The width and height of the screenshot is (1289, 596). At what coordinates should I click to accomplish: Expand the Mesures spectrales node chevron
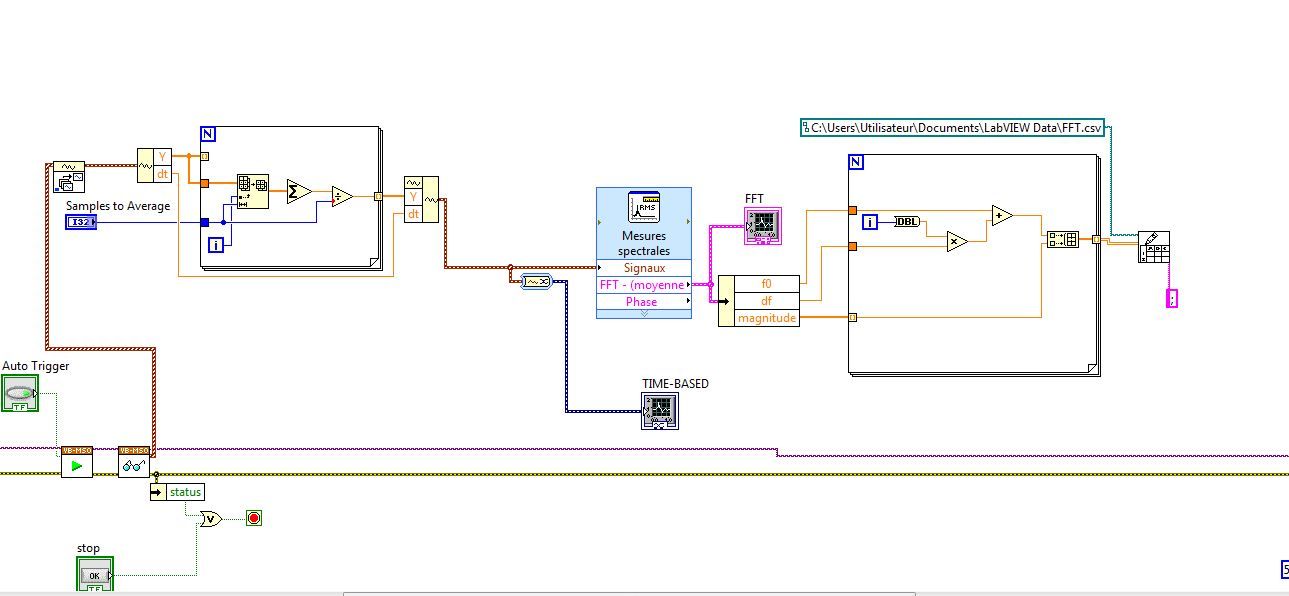(x=643, y=314)
